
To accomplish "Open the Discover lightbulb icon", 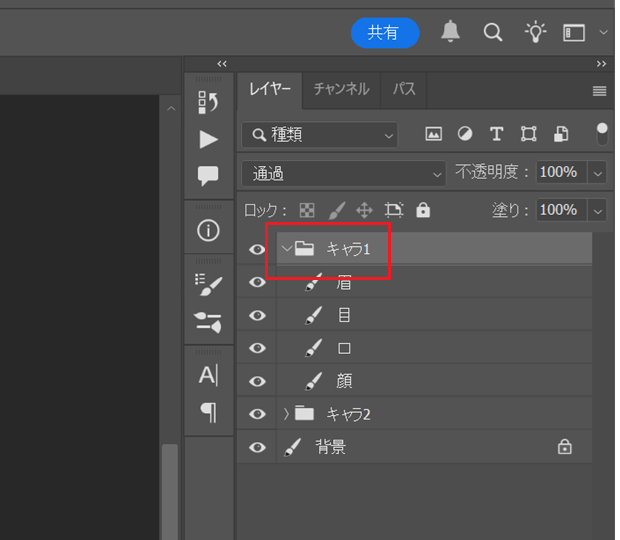I will coord(535,32).
